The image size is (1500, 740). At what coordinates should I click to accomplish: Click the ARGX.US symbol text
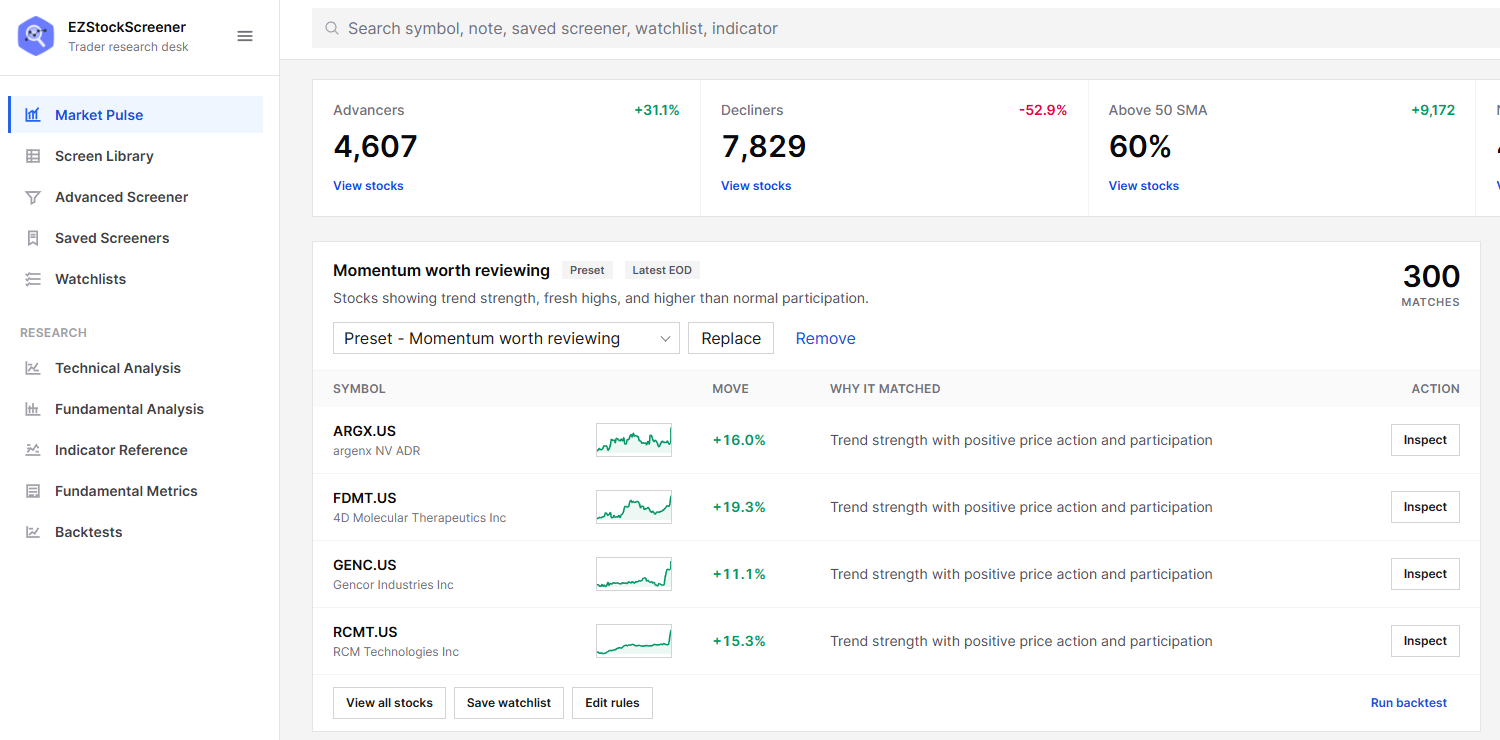(364, 431)
